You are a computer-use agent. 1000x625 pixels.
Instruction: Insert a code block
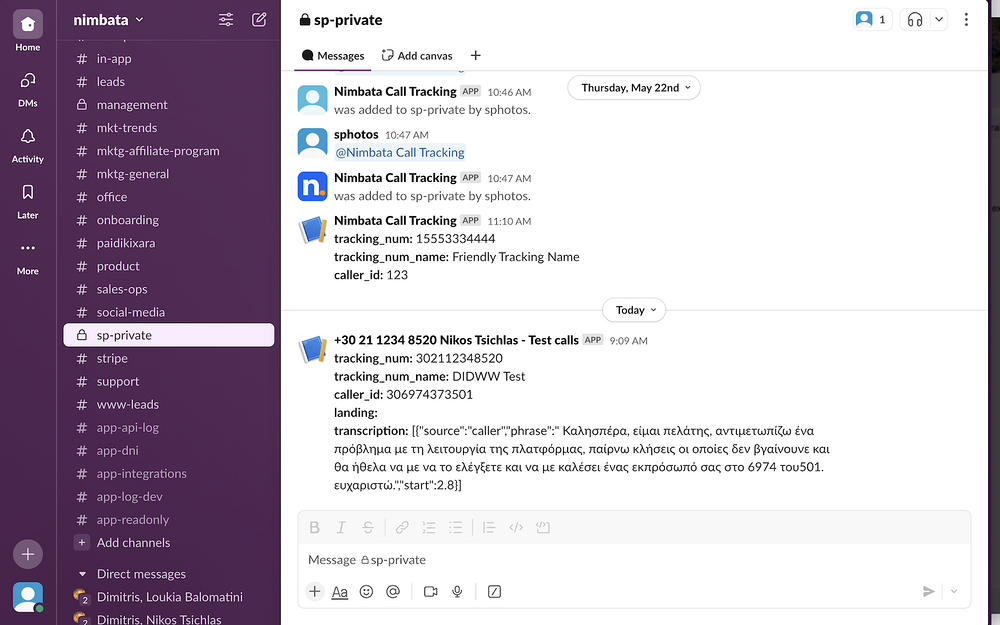(x=543, y=527)
